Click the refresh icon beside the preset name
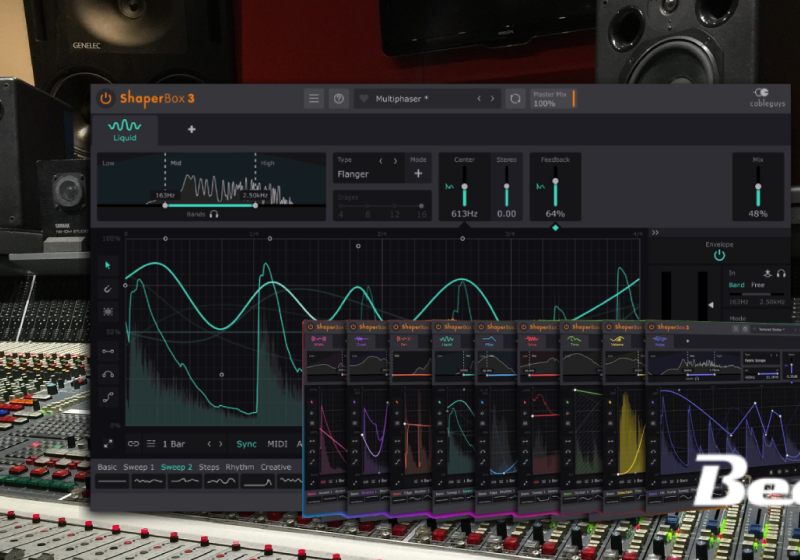800x560 pixels. tap(515, 99)
